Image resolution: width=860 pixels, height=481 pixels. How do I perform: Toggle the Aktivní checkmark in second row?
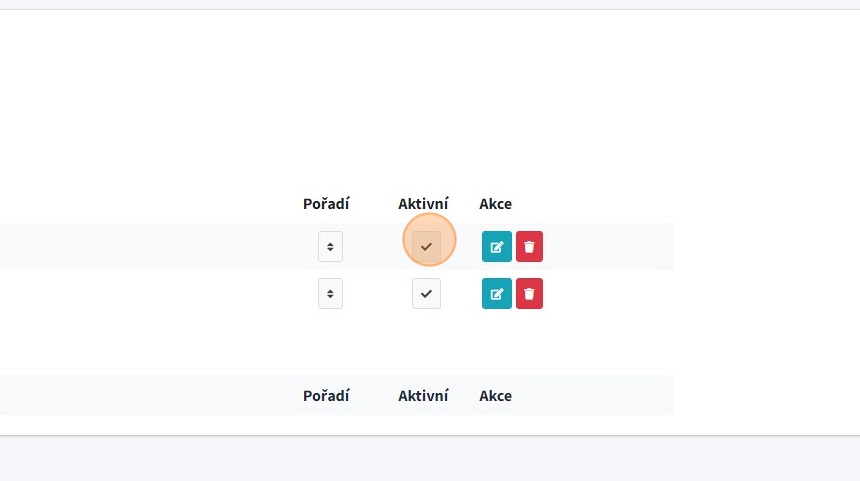[x=426, y=293]
